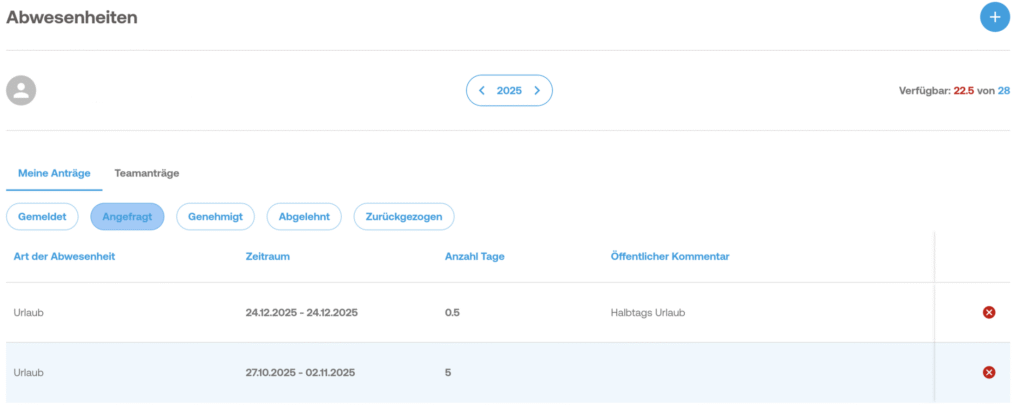Delete the 27.10.2025 vacation request

(989, 373)
